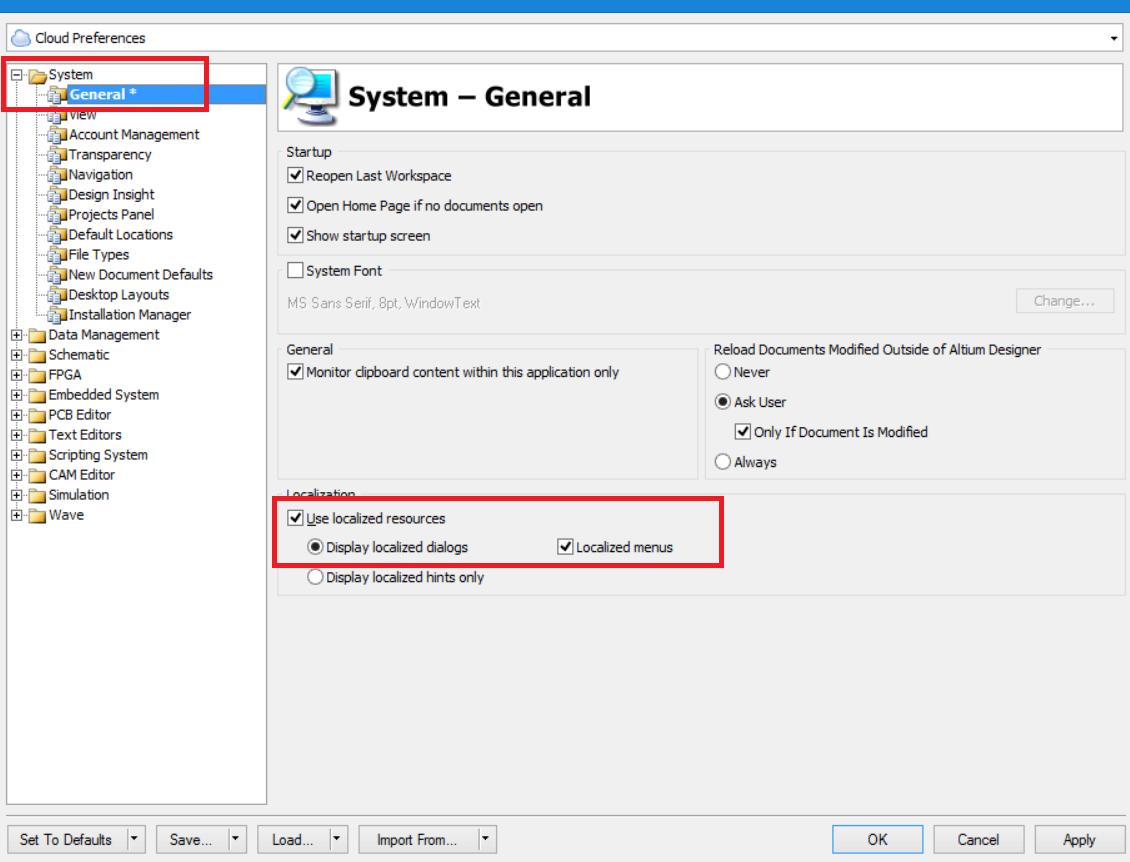Click the New Document Defaults page icon
The width and height of the screenshot is (1130, 862).
[57, 275]
